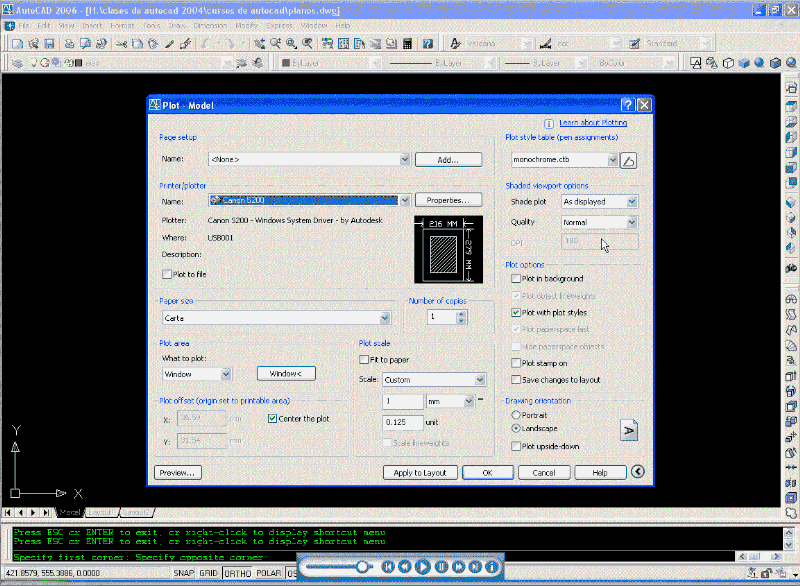This screenshot has width=800, height=586.
Task: Click the plot style table edit icon
Action: [629, 161]
